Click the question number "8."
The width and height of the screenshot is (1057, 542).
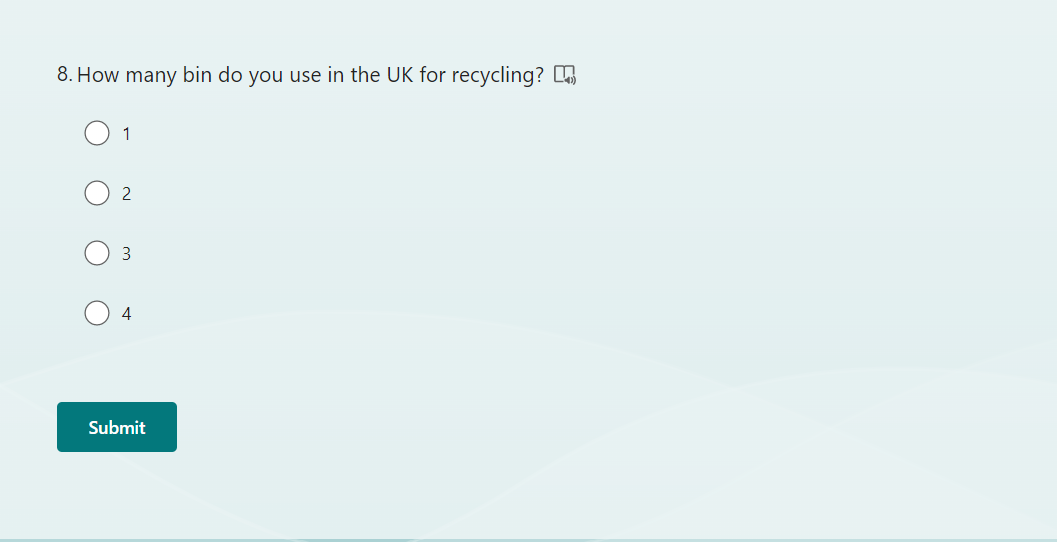tap(65, 75)
